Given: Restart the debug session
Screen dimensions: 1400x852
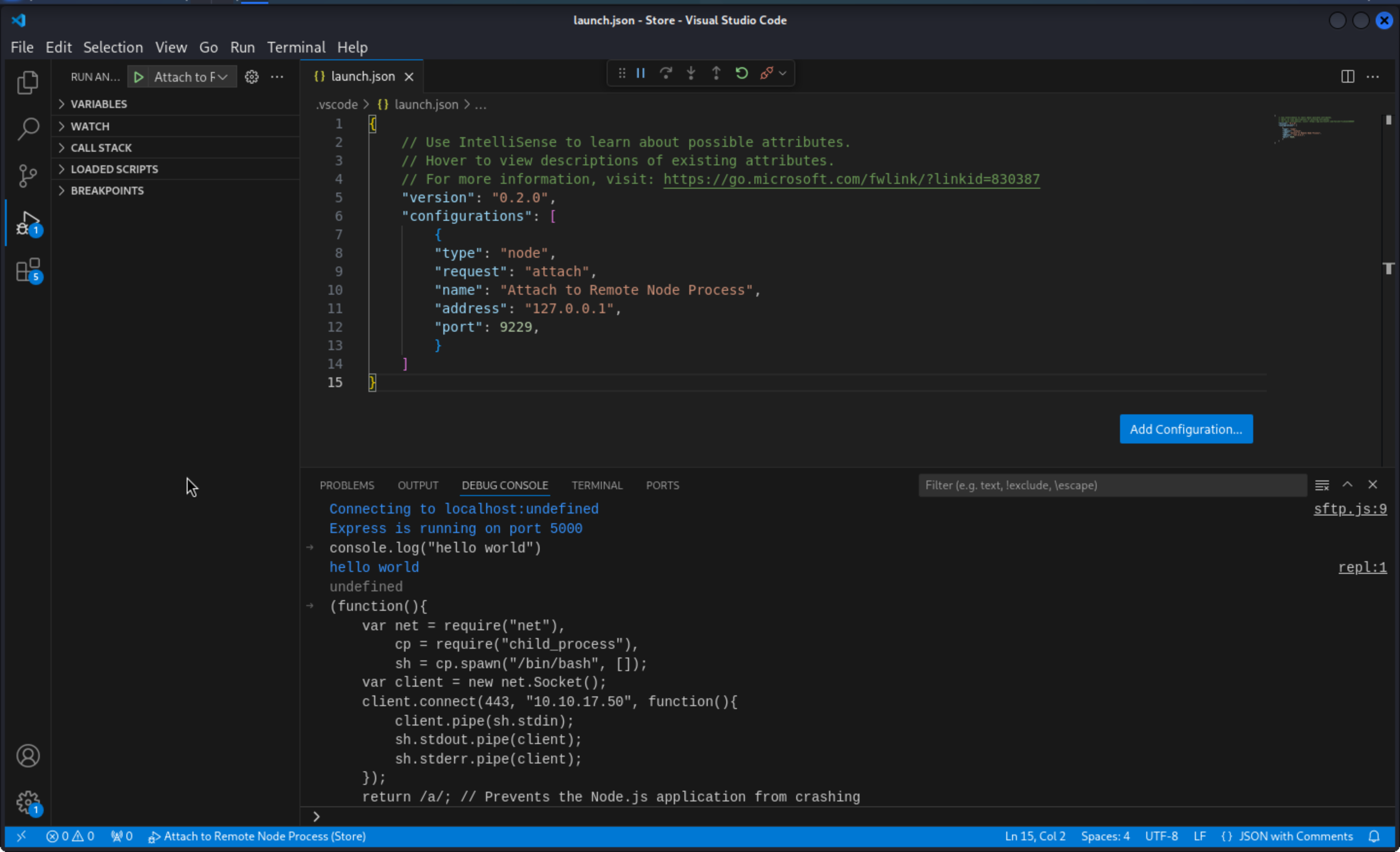Looking at the screenshot, I should pyautogui.click(x=741, y=73).
